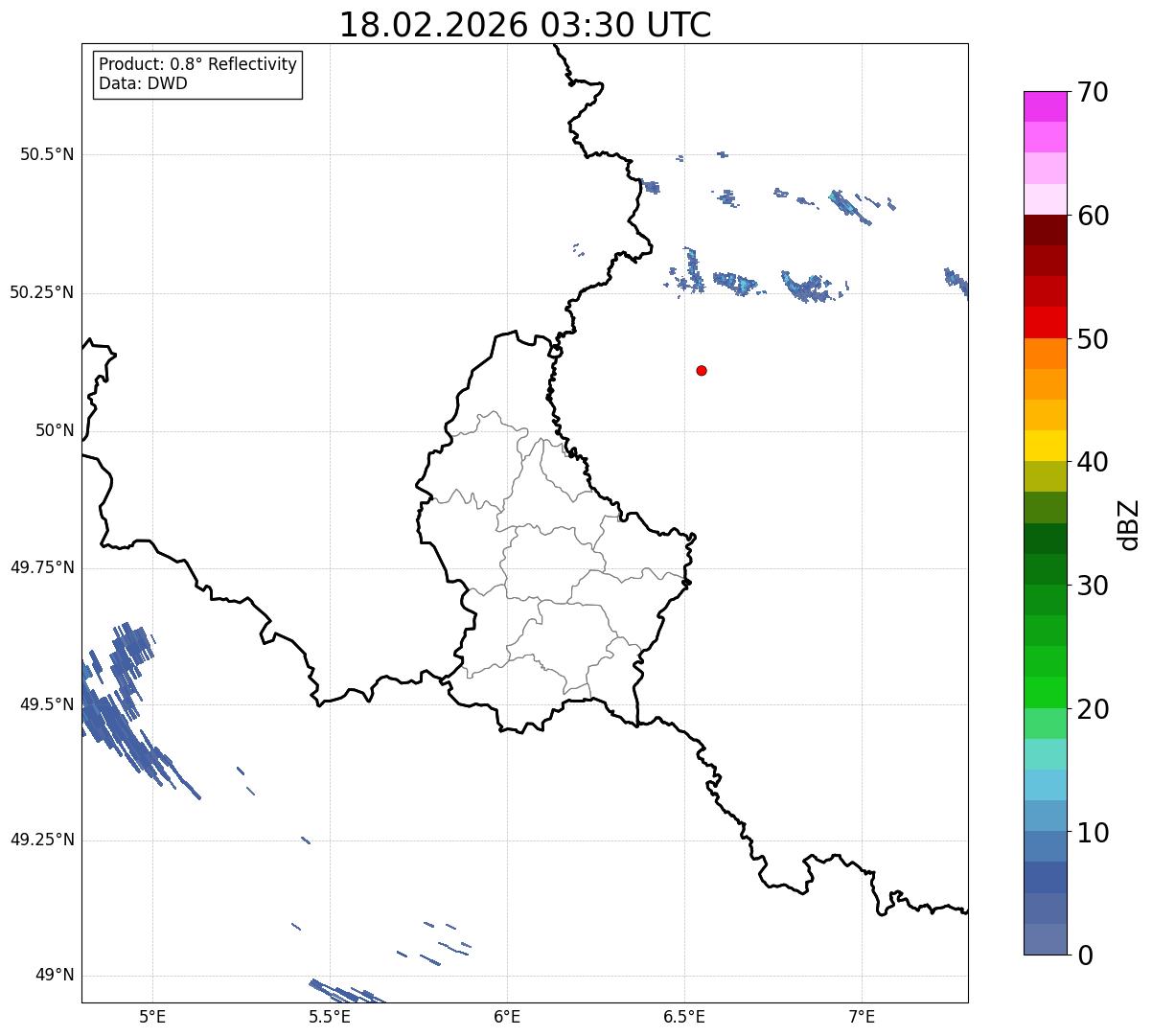Click the 6°E longitude label
The image size is (1152, 1036).
tap(508, 1016)
